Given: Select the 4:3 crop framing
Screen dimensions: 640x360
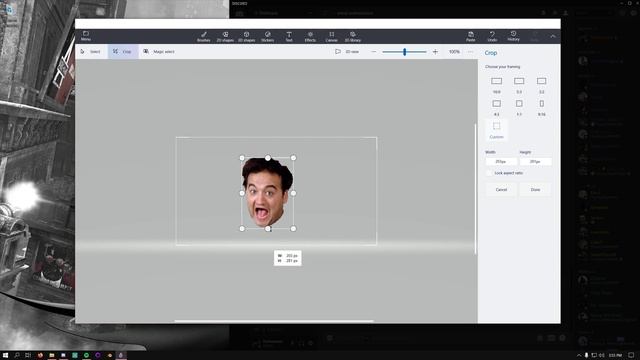Looking at the screenshot, I should pyautogui.click(x=496, y=107).
